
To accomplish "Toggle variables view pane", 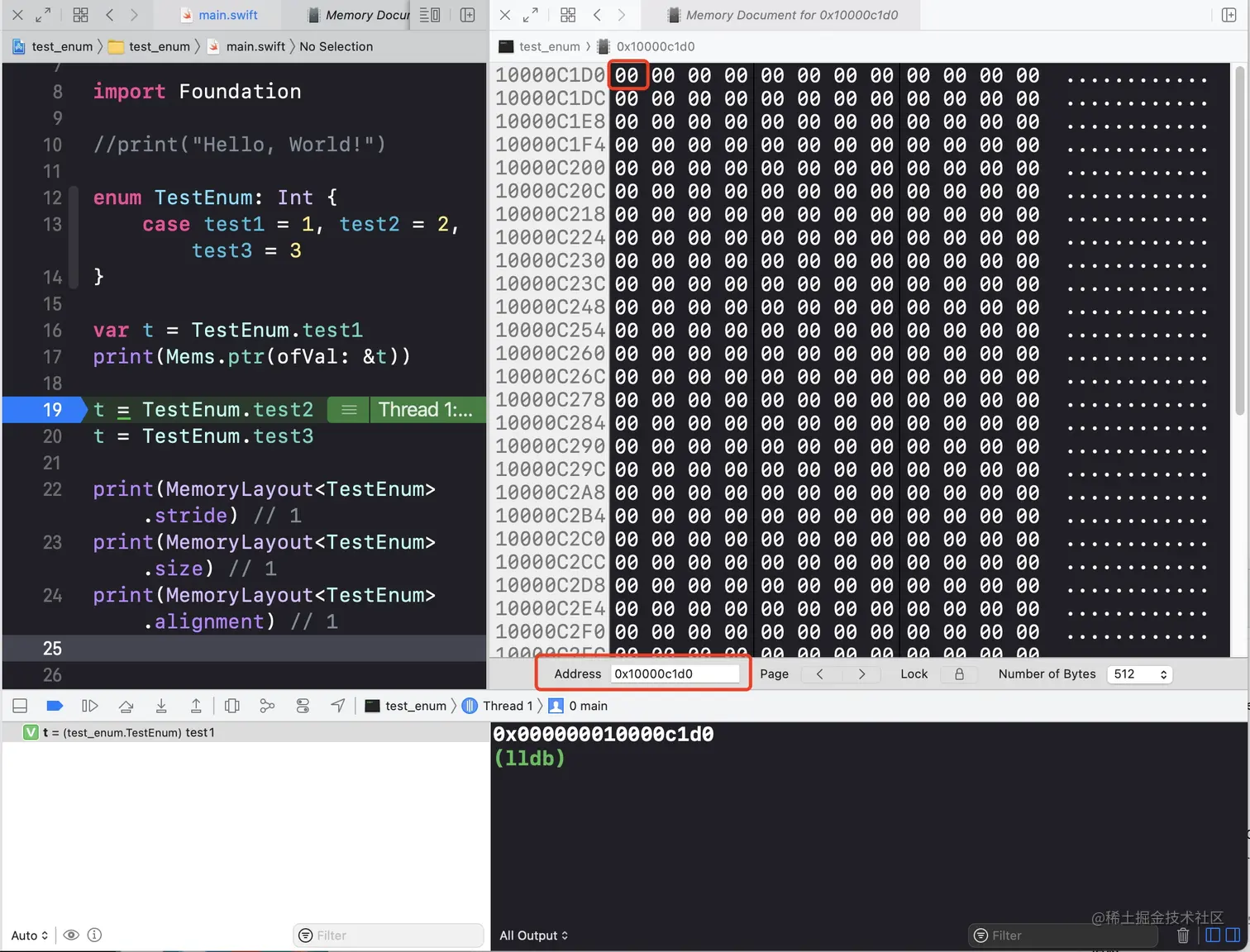I will (x=1213, y=935).
